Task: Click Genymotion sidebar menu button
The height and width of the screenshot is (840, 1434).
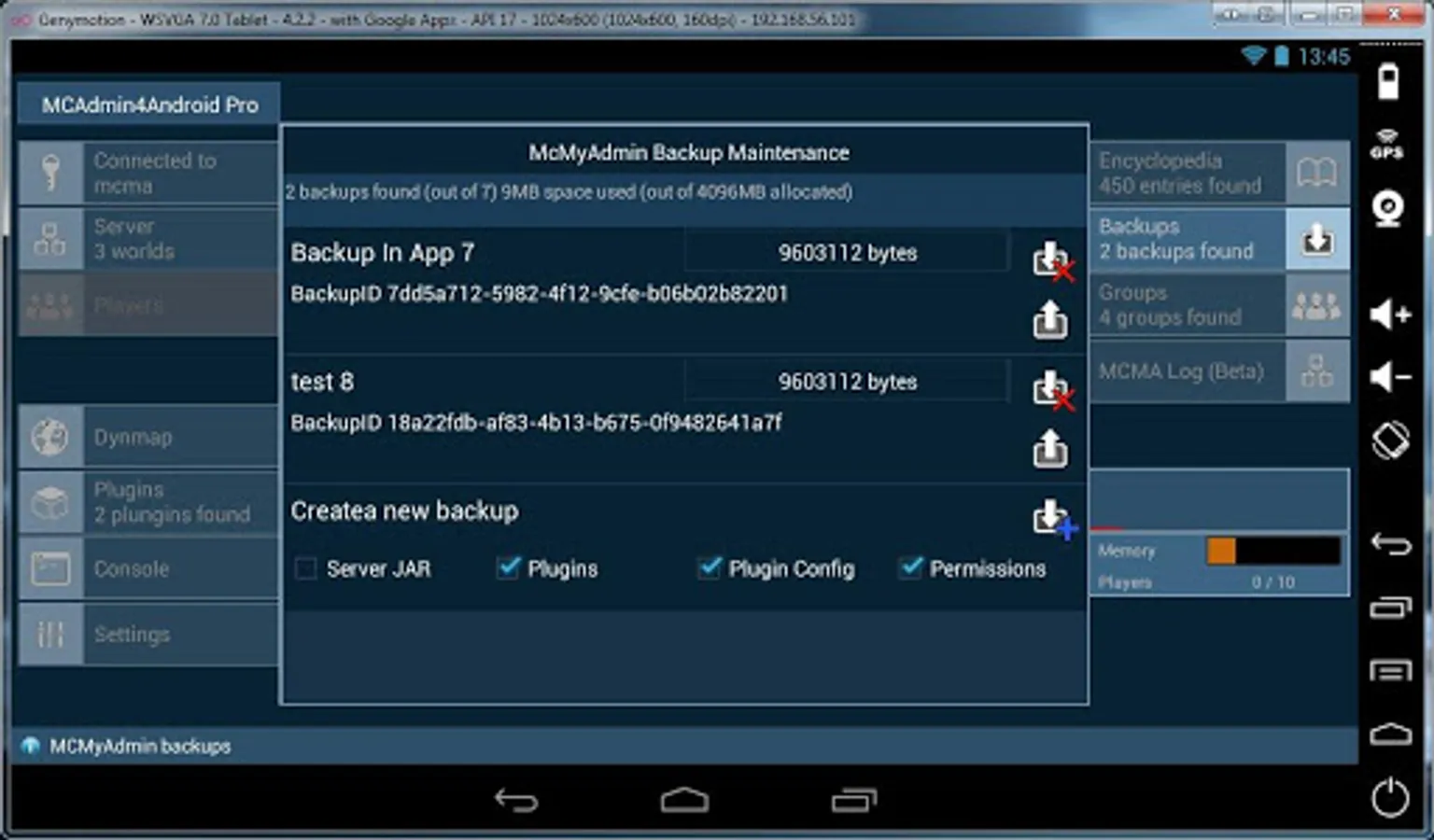Action: coord(1390,670)
